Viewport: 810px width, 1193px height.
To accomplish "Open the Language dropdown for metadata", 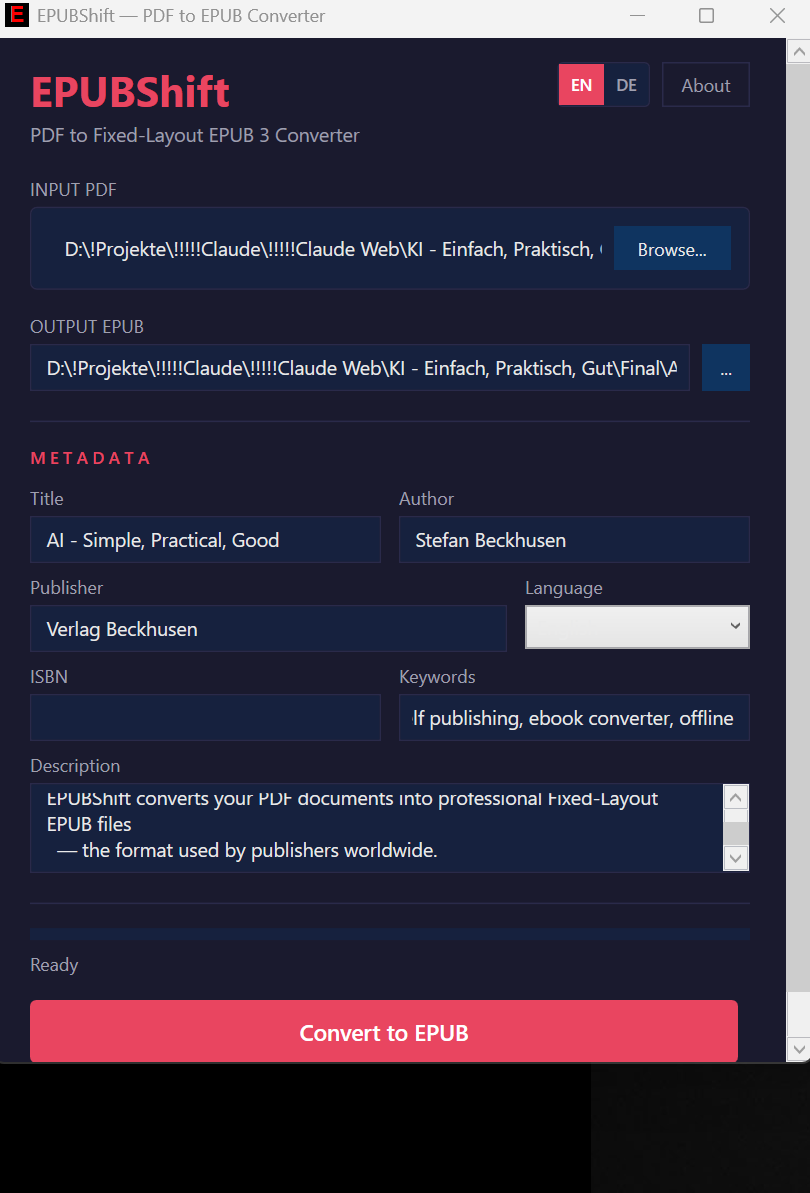I will tap(637, 627).
